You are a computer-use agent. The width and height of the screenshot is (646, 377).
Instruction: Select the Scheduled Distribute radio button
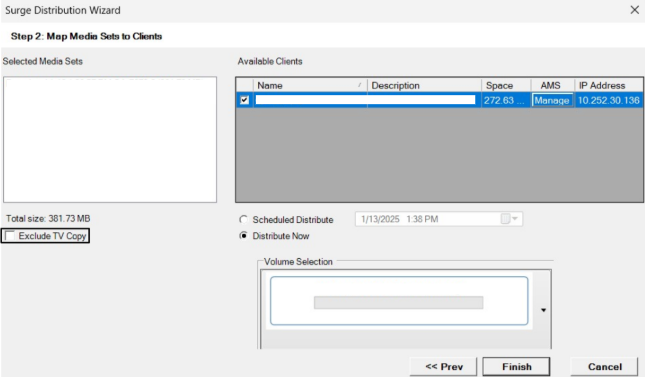243,219
